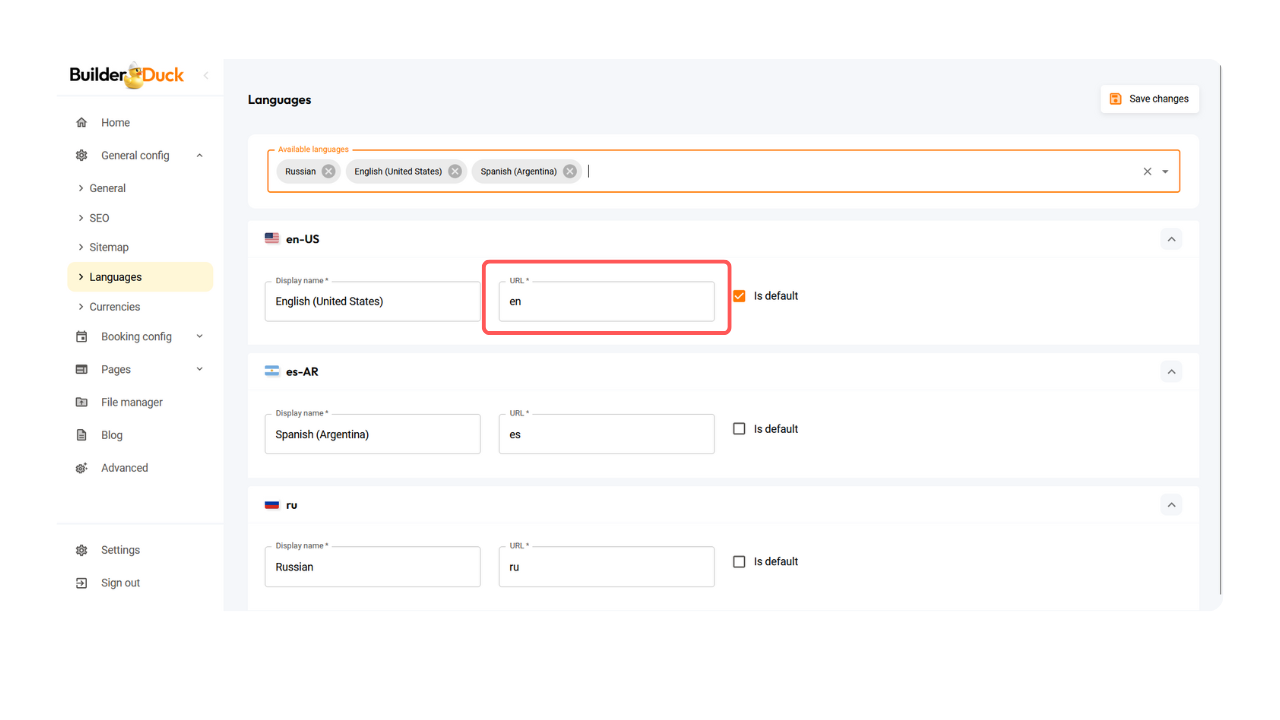Screen dimensions: 1280x720
Task: Click the Blog document icon
Action: point(82,435)
